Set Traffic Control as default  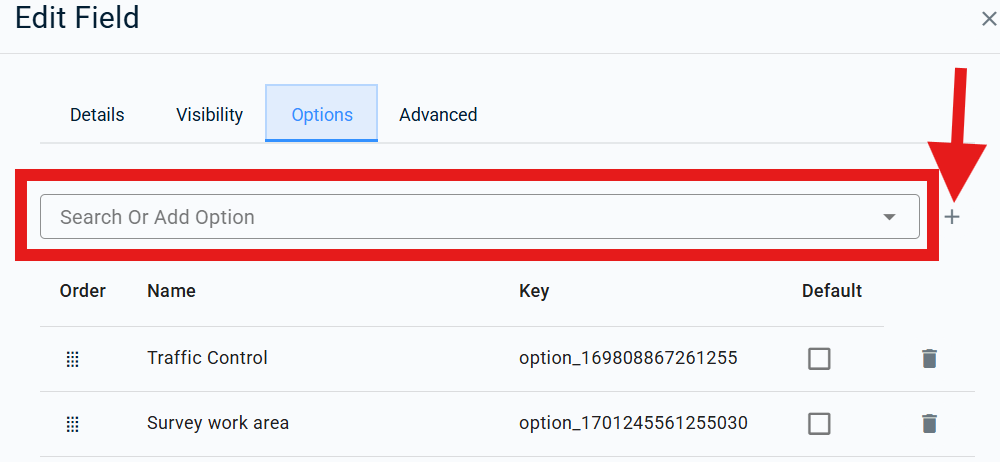[x=819, y=358]
